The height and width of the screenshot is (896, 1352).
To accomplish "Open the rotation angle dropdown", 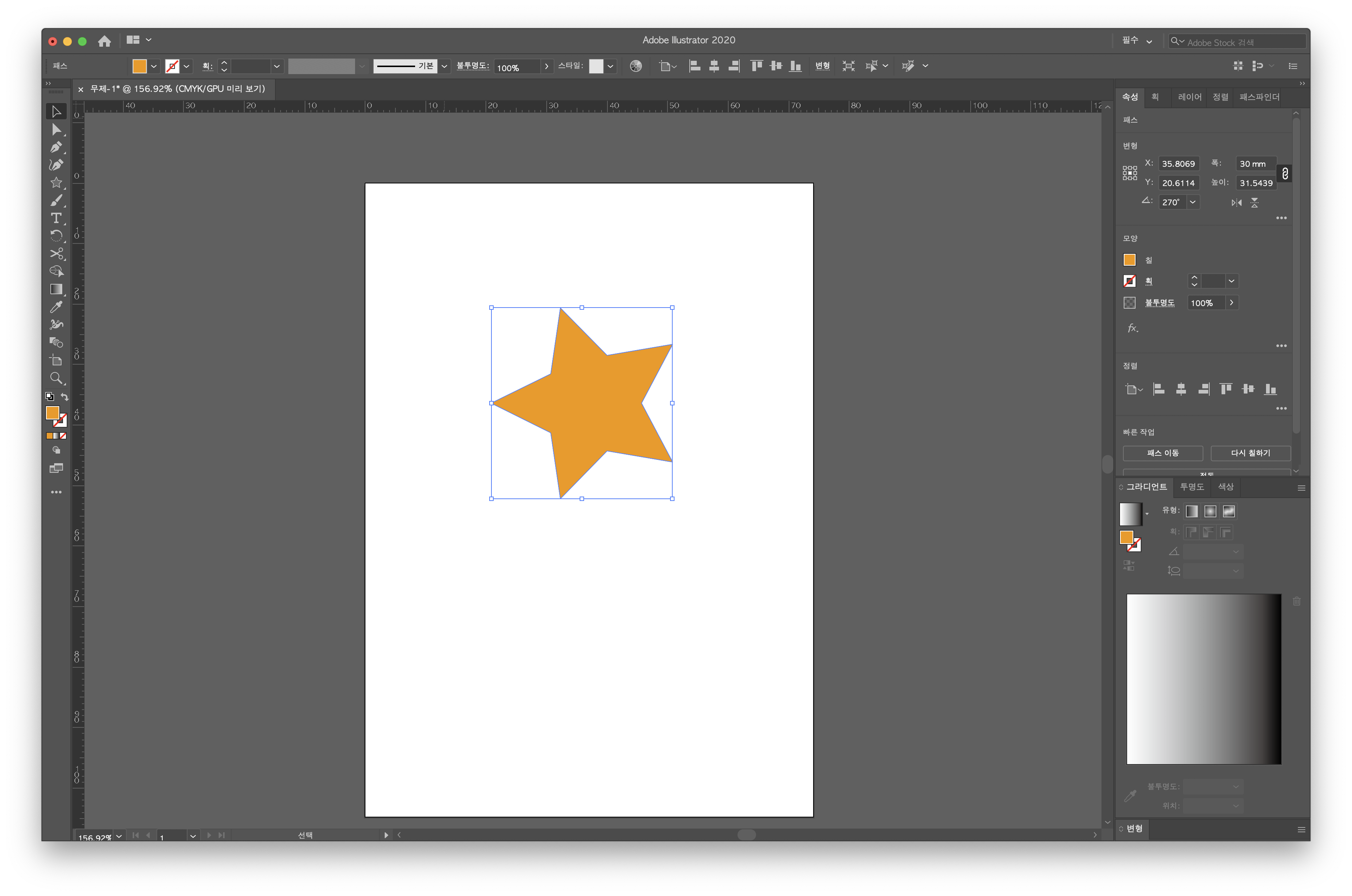I will [1193, 202].
